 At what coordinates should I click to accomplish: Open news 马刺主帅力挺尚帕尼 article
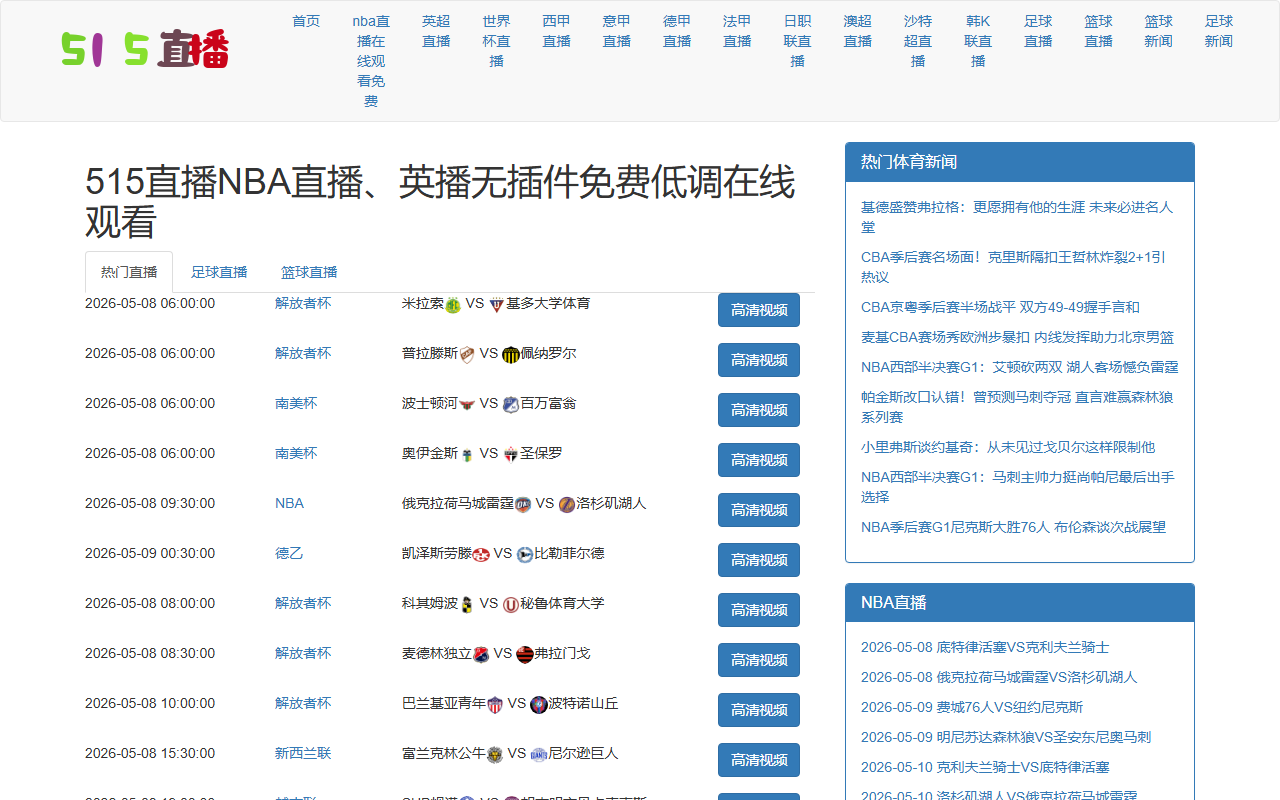coord(1018,487)
